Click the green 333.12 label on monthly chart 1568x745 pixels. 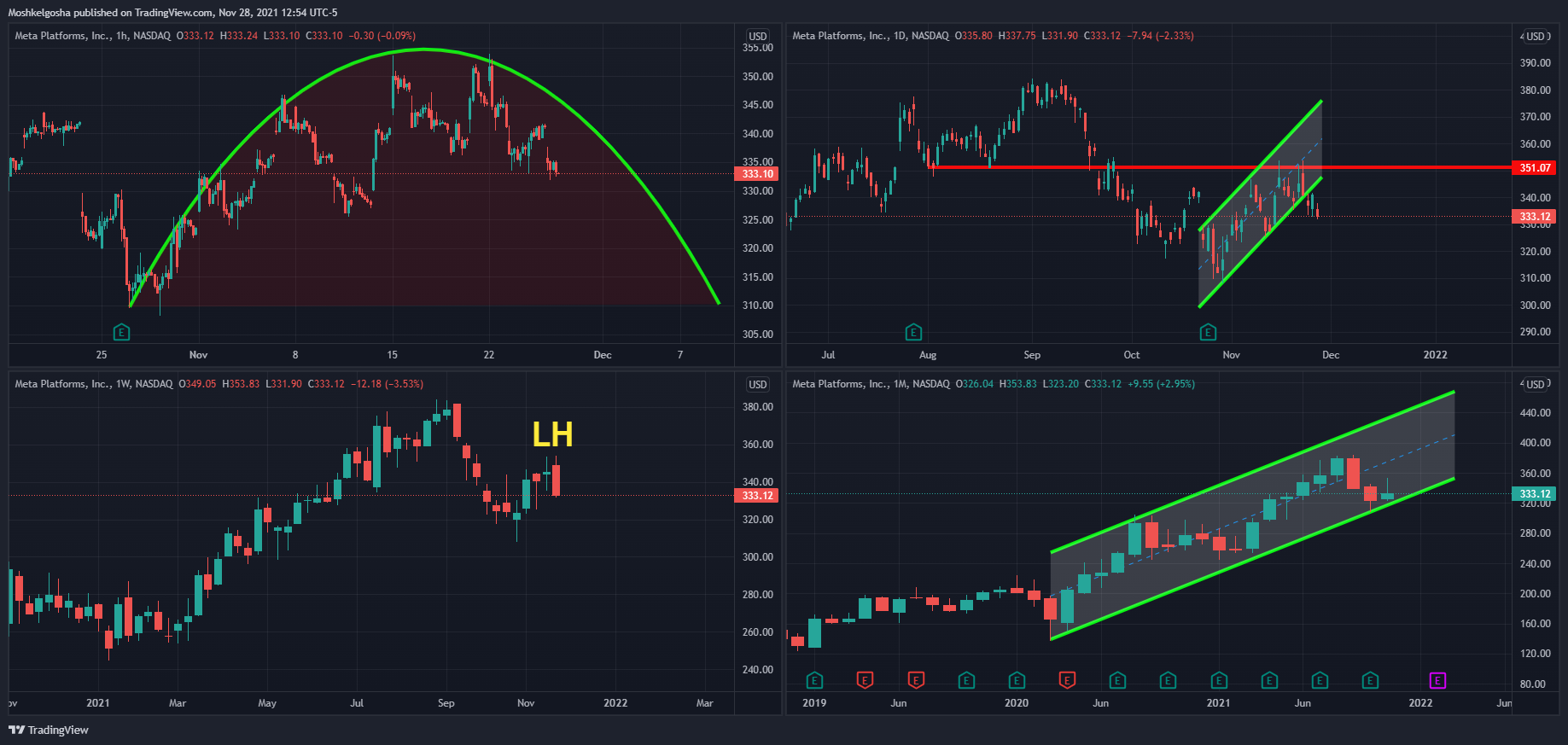coord(1534,493)
